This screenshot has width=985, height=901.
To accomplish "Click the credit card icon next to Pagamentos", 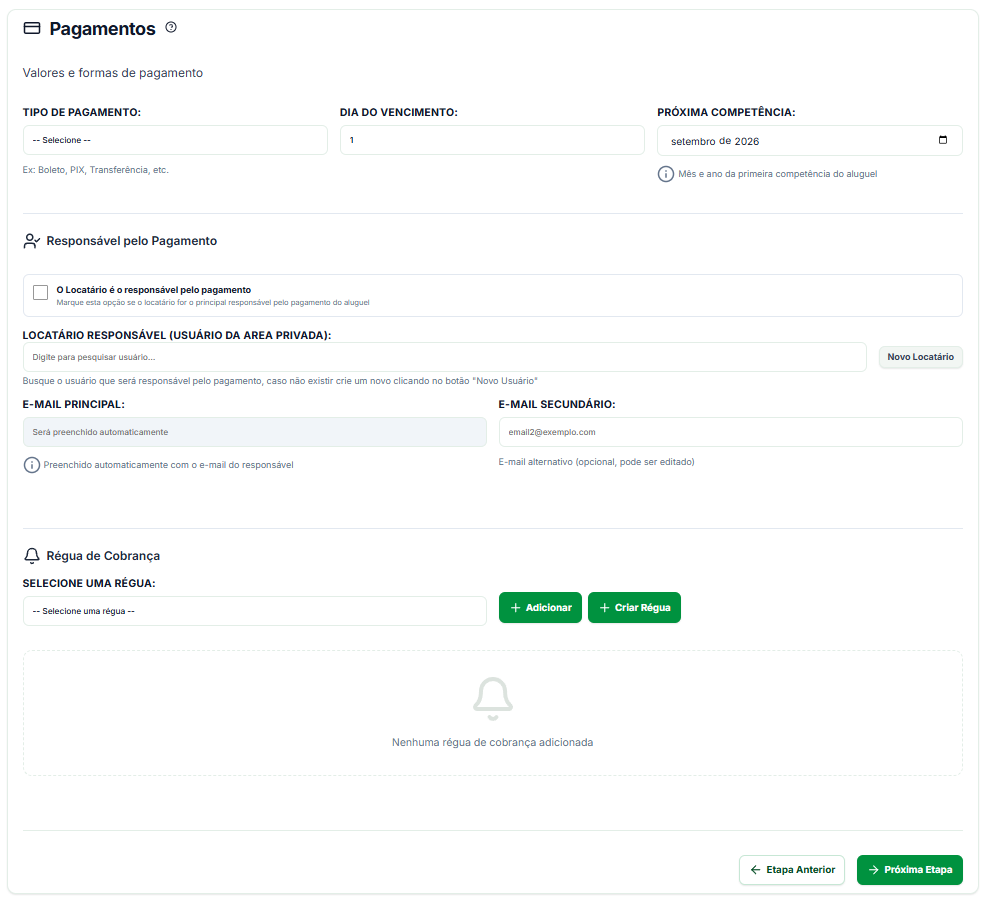I will [x=32, y=28].
